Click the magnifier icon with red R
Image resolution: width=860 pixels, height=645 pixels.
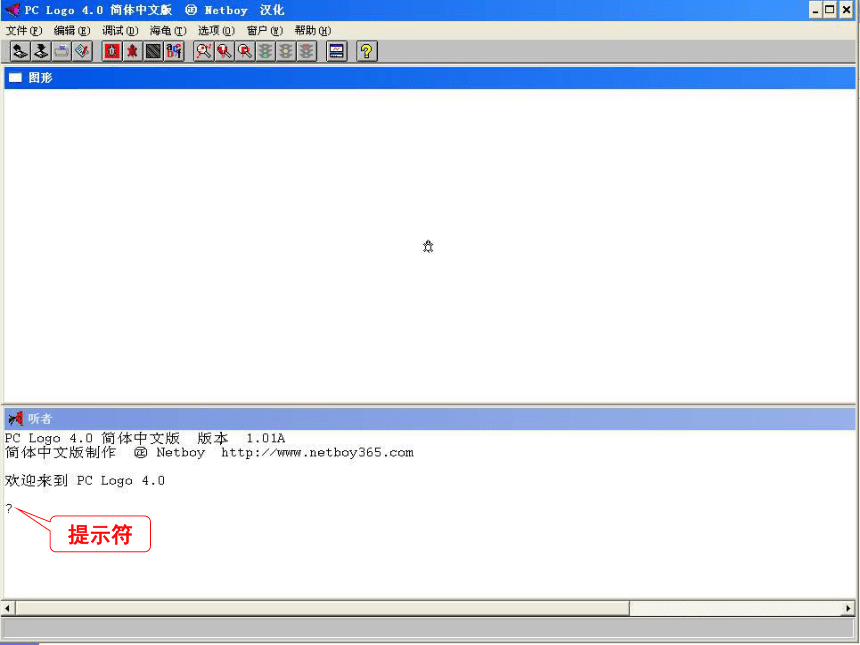click(x=245, y=52)
